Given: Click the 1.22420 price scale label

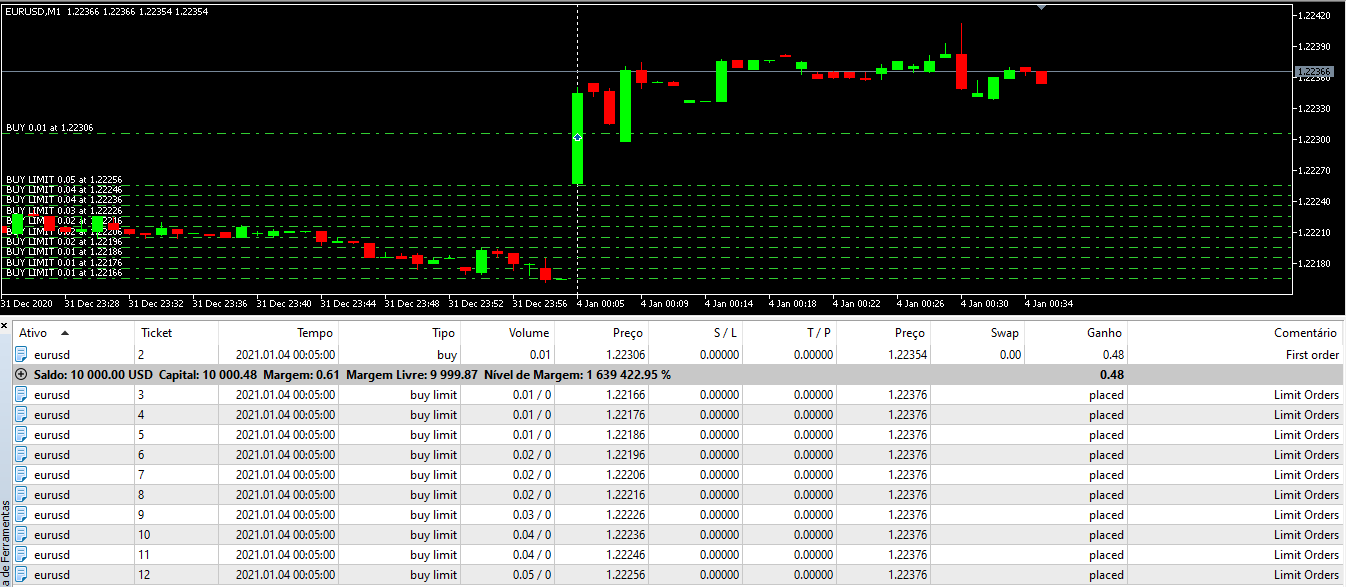Looking at the screenshot, I should click(1316, 16).
